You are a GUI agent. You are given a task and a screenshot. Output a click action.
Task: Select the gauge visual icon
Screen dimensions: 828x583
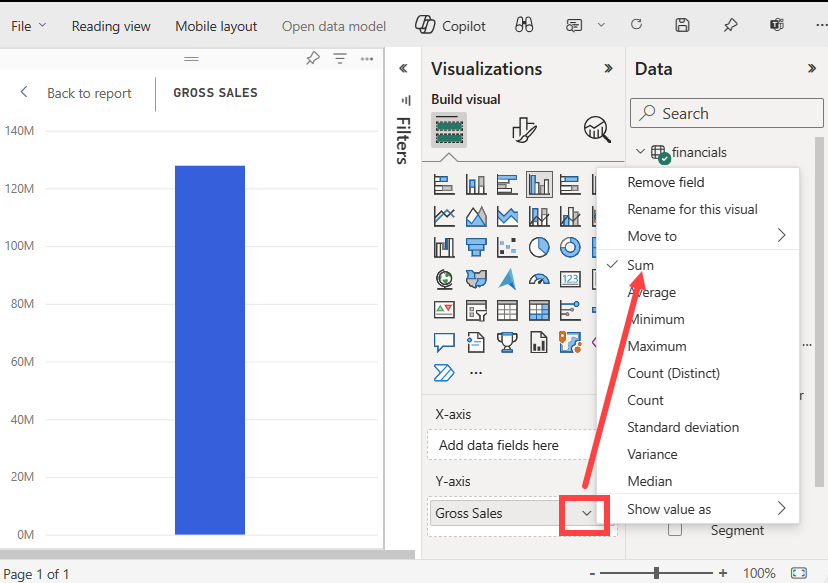(x=540, y=279)
